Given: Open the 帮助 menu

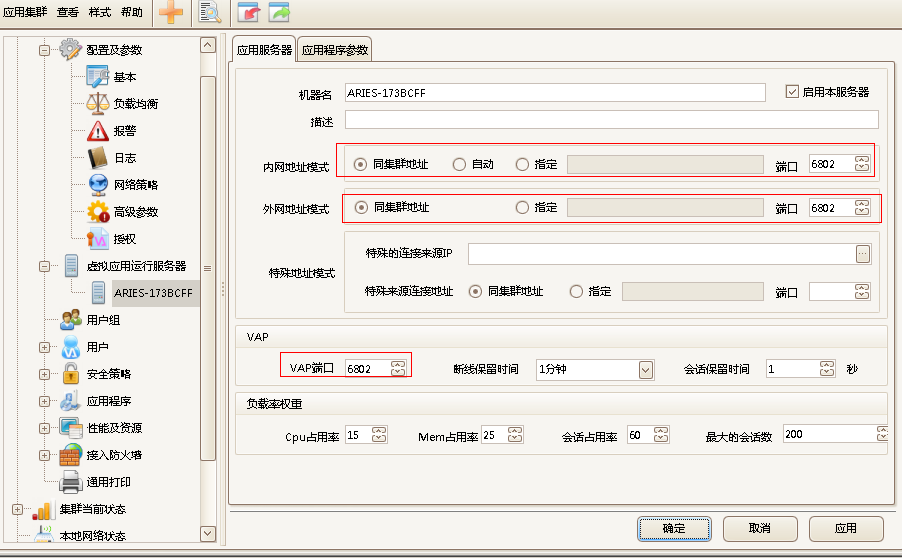Looking at the screenshot, I should coord(132,12).
